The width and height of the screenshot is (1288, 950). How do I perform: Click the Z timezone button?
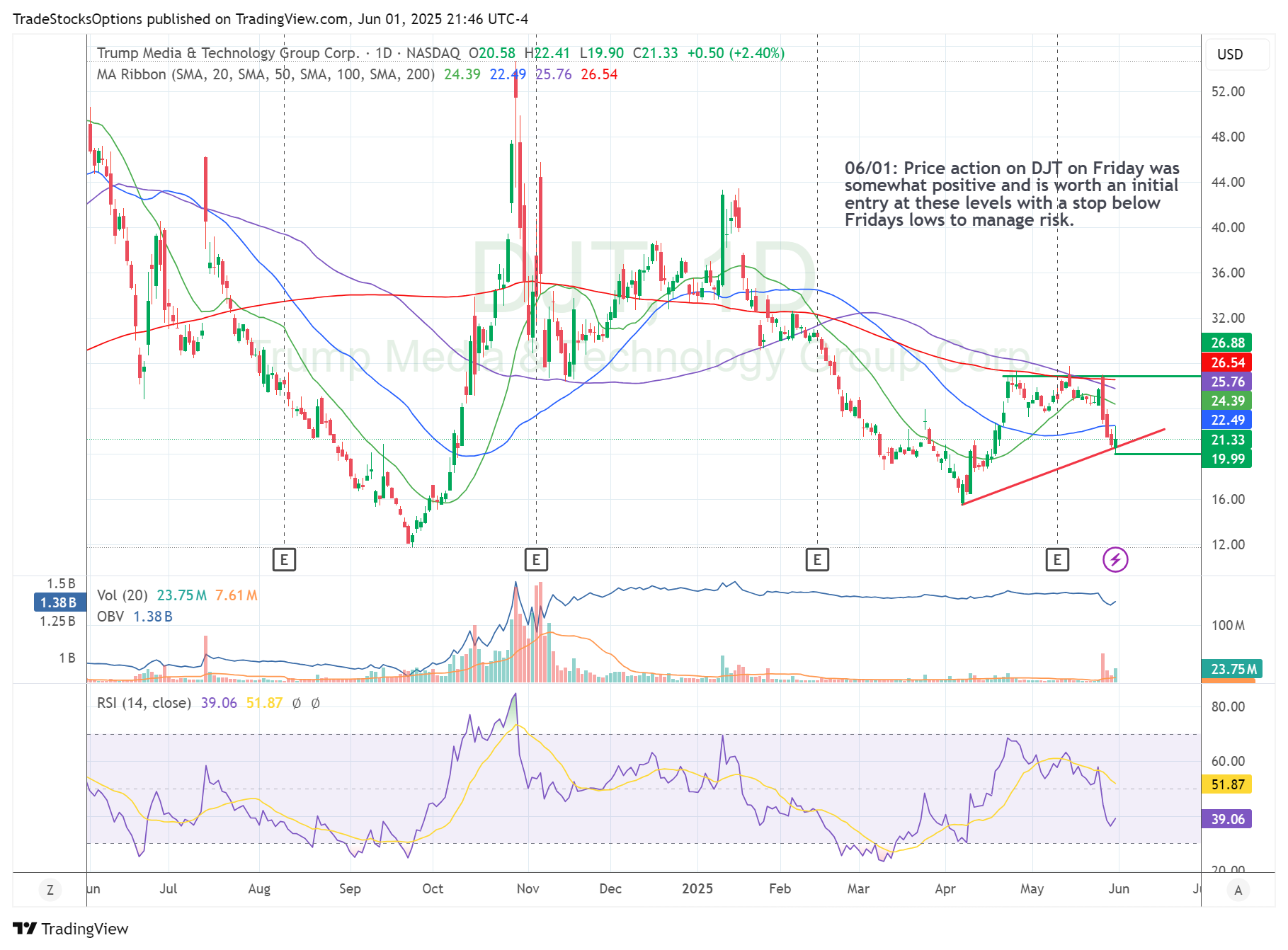point(50,890)
